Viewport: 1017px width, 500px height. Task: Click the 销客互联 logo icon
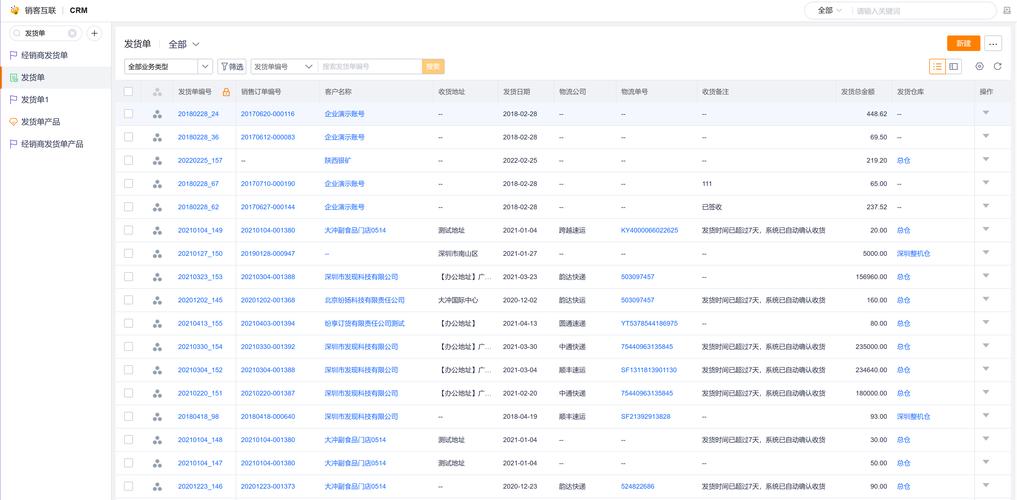[14, 10]
